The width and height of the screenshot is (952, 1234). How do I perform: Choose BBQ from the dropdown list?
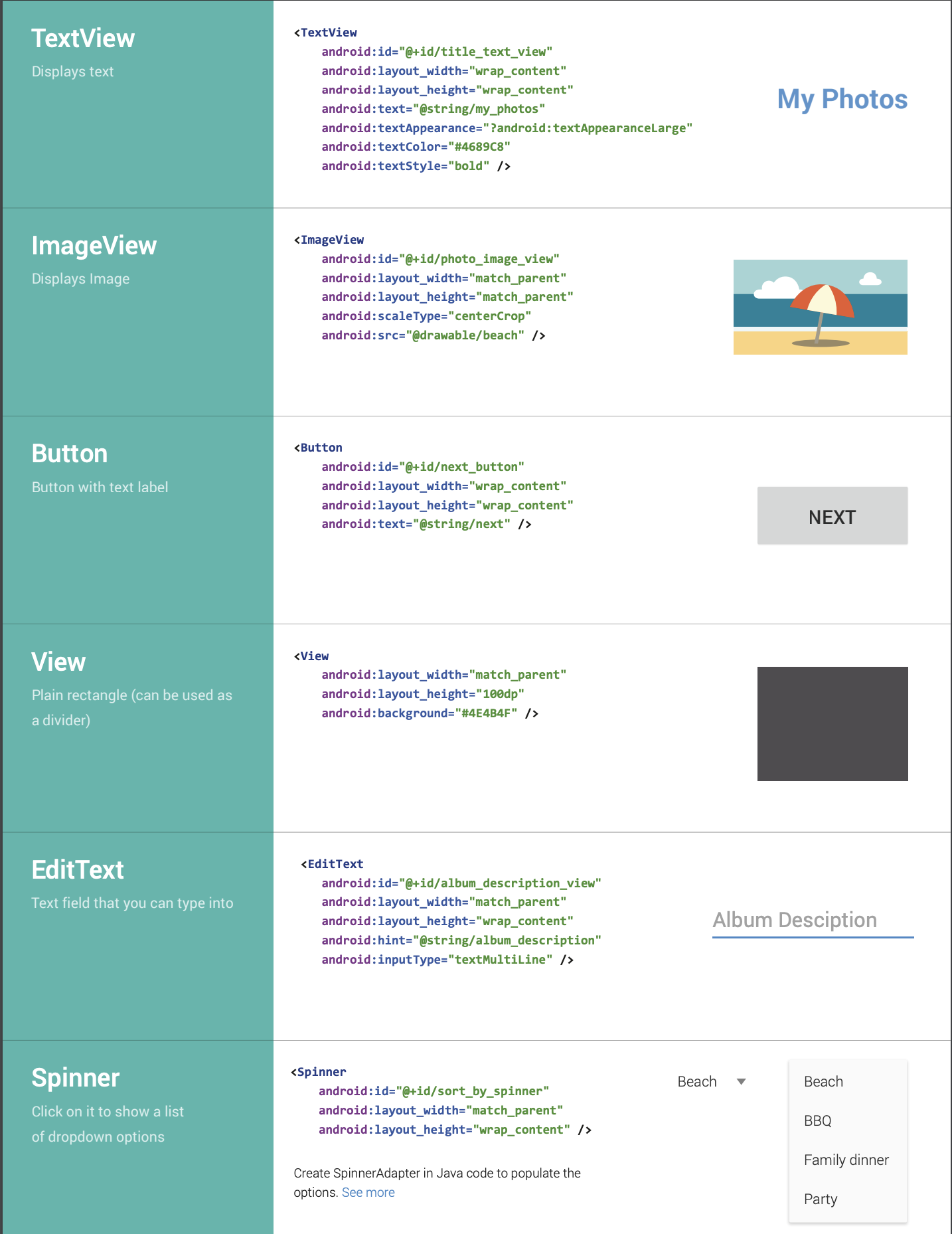pyautogui.click(x=817, y=1121)
